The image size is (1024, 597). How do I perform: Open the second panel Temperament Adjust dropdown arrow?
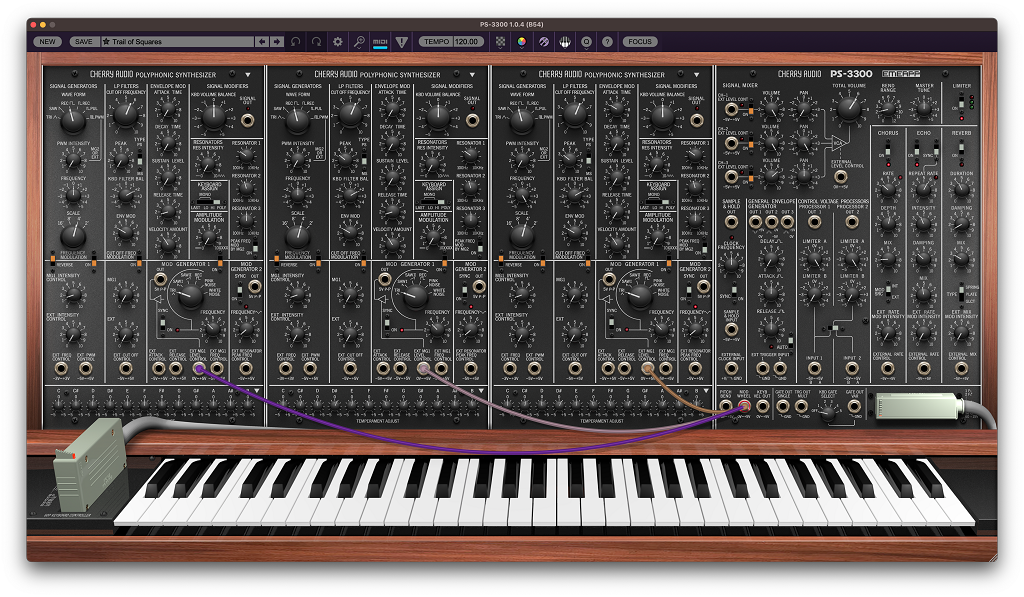[481, 391]
